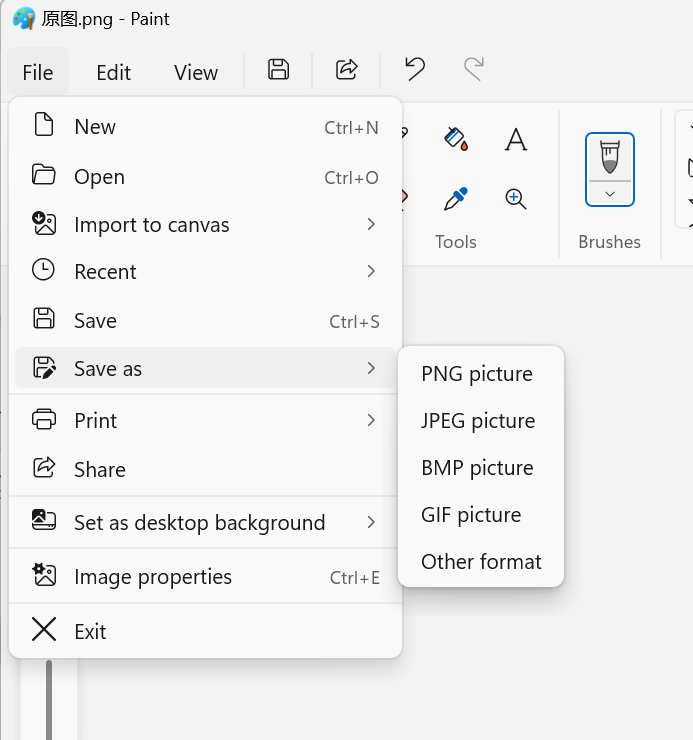This screenshot has width=693, height=740.
Task: Click the Share icon in top toolbar
Action: click(346, 69)
